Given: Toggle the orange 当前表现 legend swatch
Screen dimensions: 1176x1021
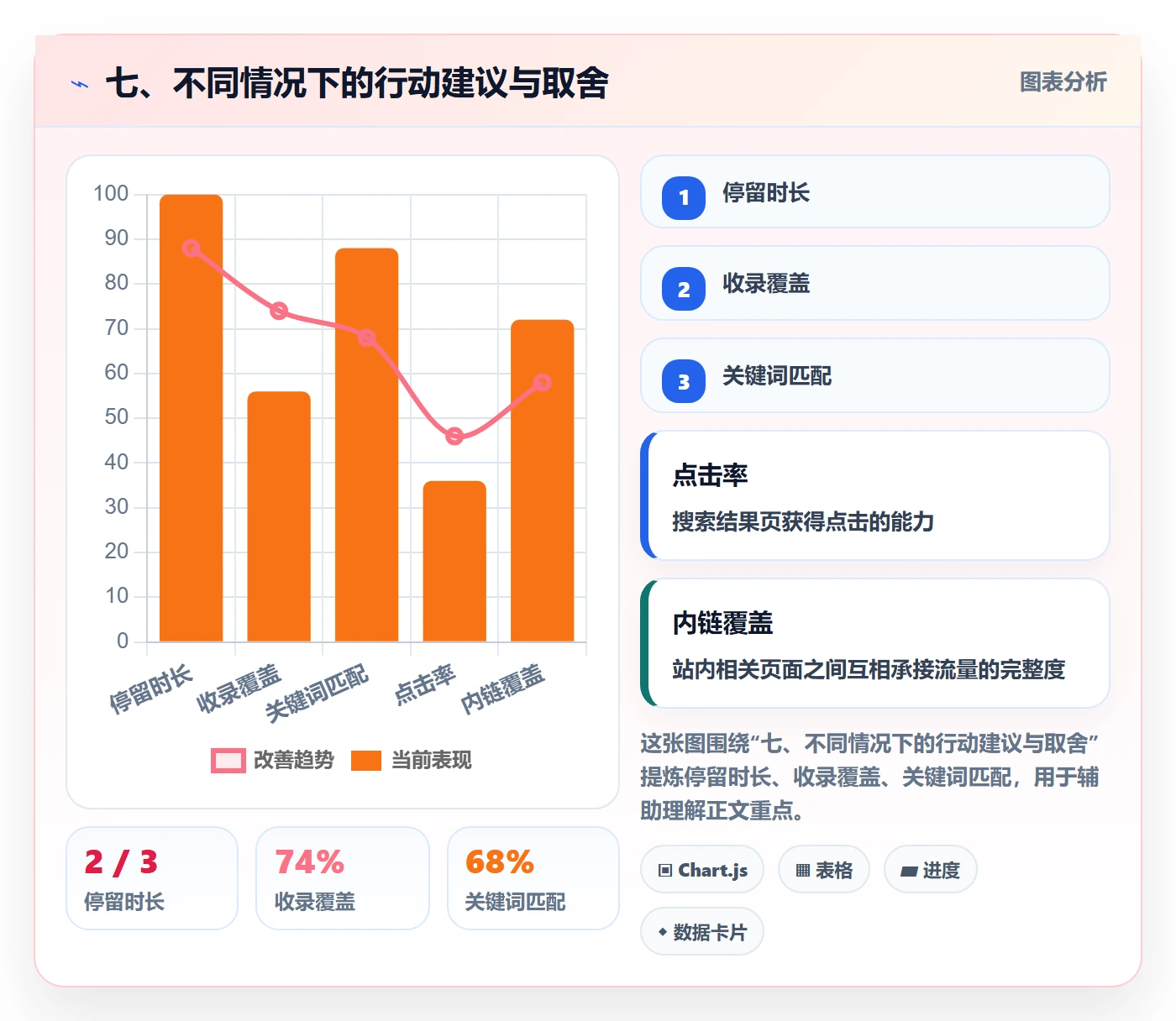Looking at the screenshot, I should click(x=366, y=760).
